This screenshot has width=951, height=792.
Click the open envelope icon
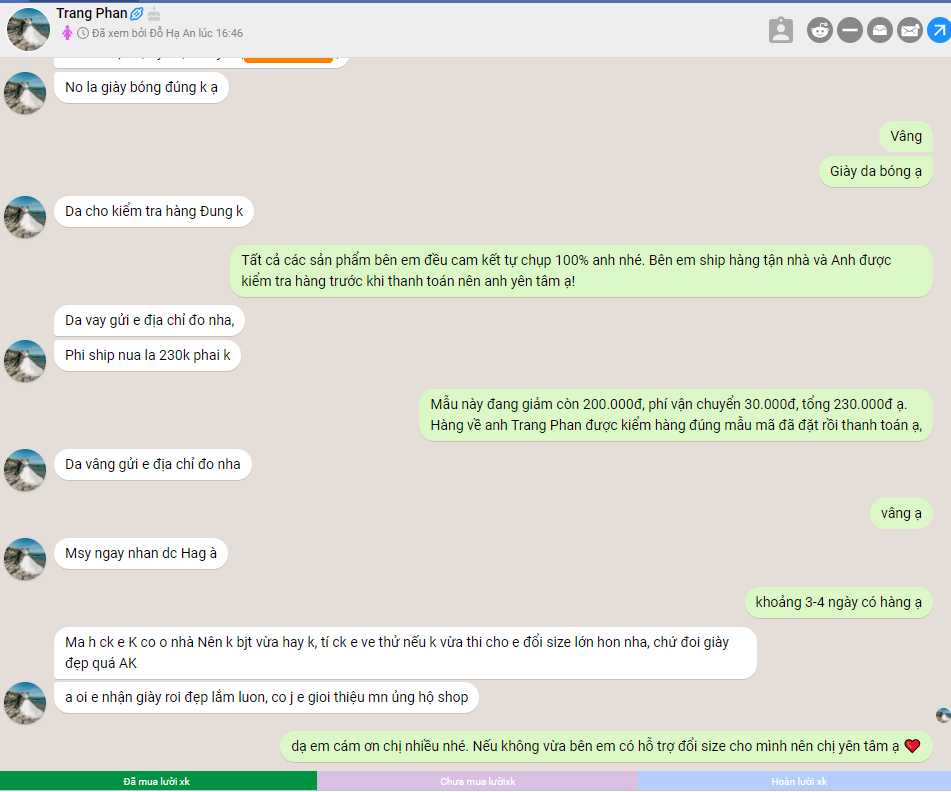pos(879,31)
